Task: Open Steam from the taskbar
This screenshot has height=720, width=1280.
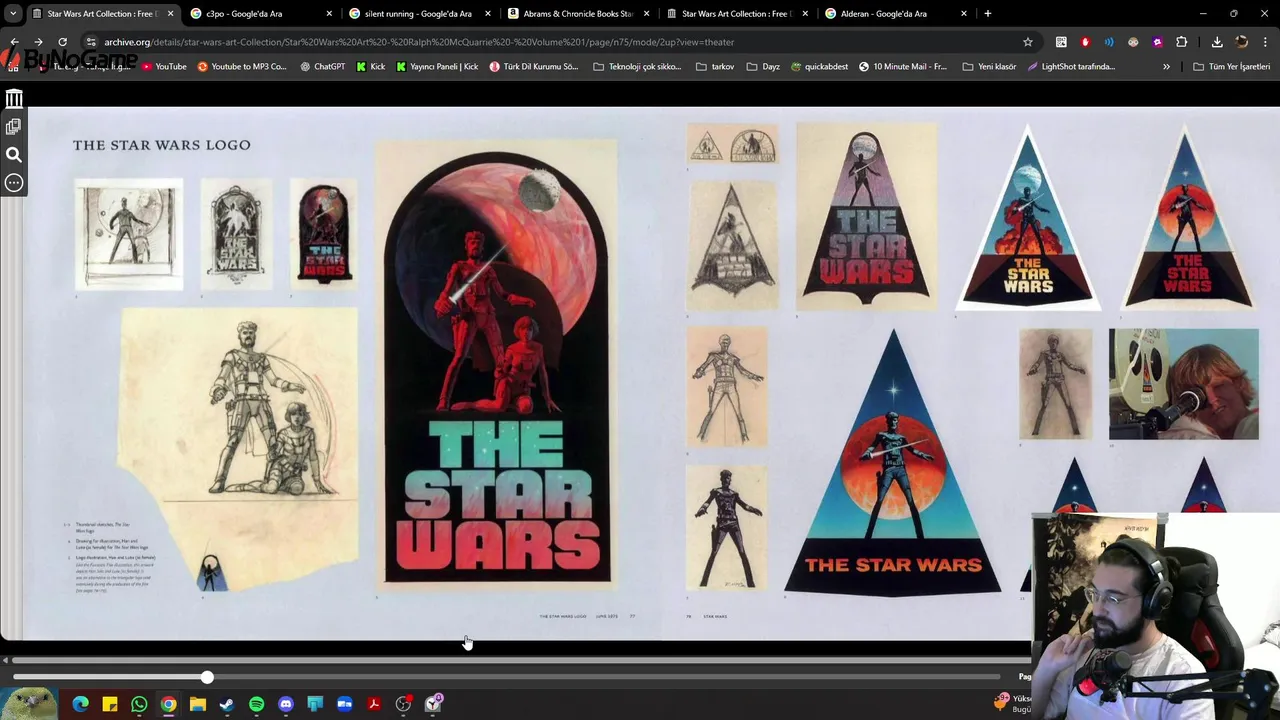Action: [x=227, y=704]
